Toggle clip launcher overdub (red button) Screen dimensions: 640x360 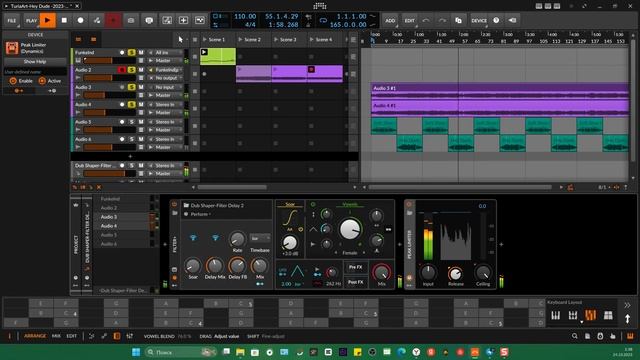[x=113, y=20]
